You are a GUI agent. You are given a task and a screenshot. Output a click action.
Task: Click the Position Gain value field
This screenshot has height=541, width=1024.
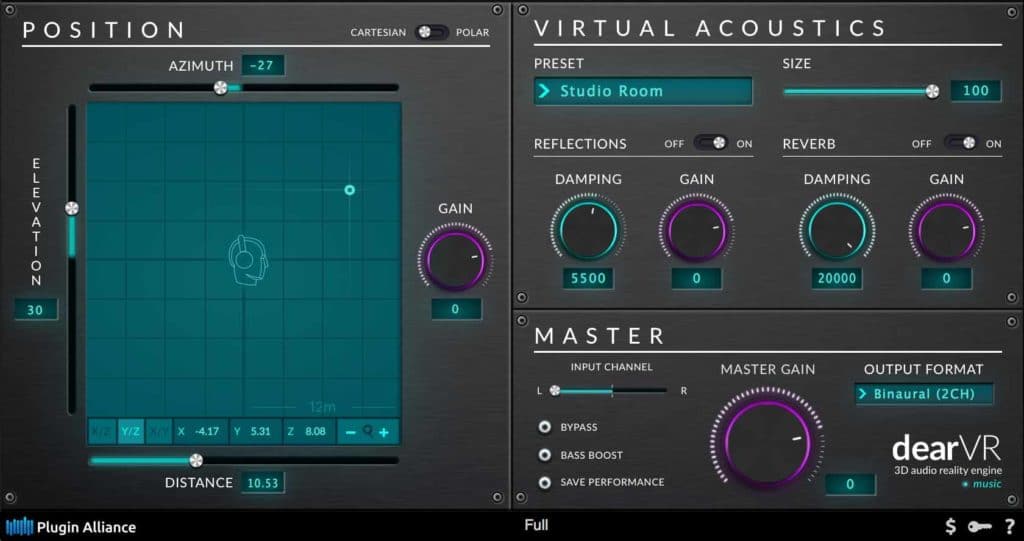[x=456, y=309]
